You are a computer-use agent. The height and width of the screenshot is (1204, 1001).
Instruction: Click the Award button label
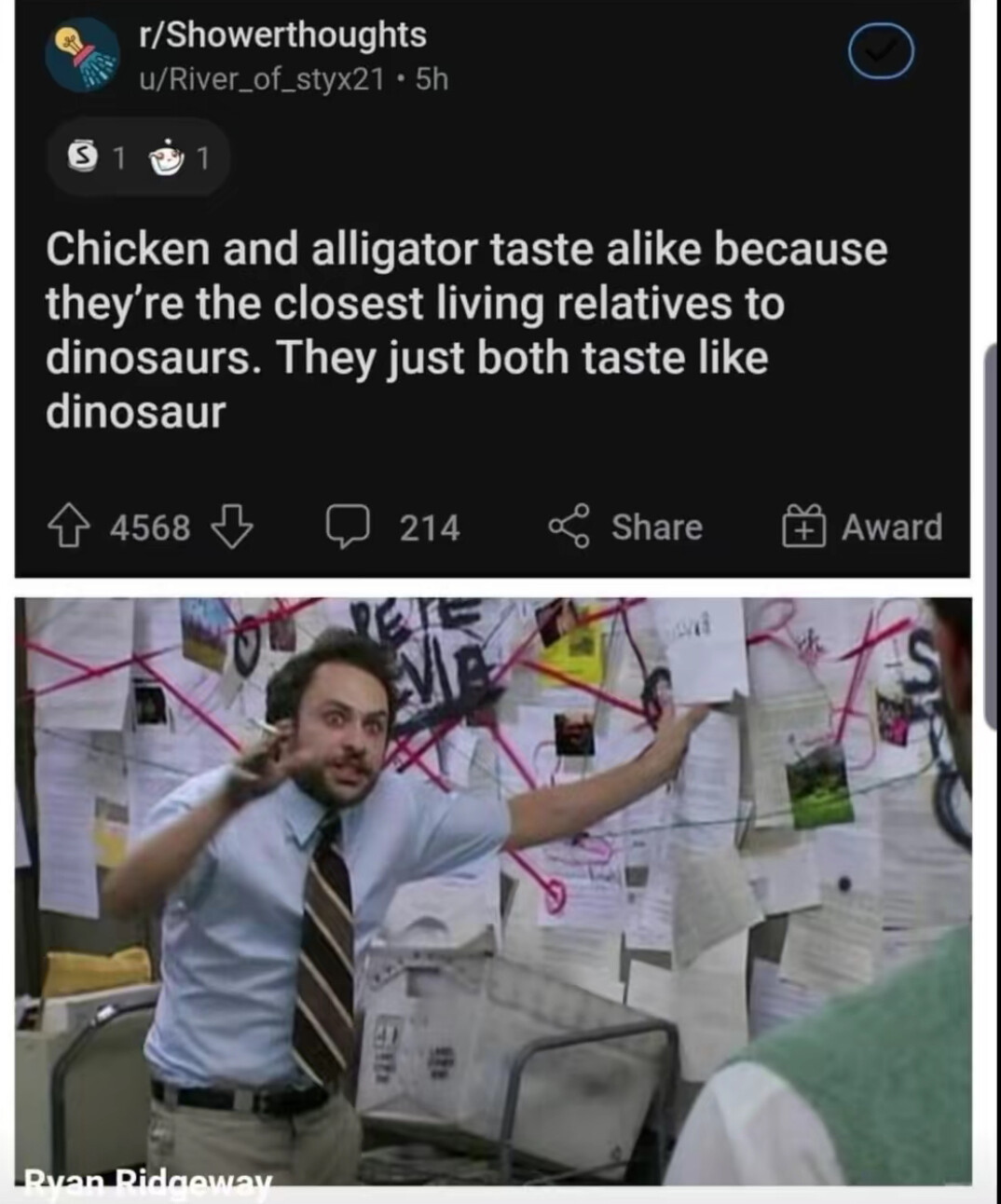892,527
